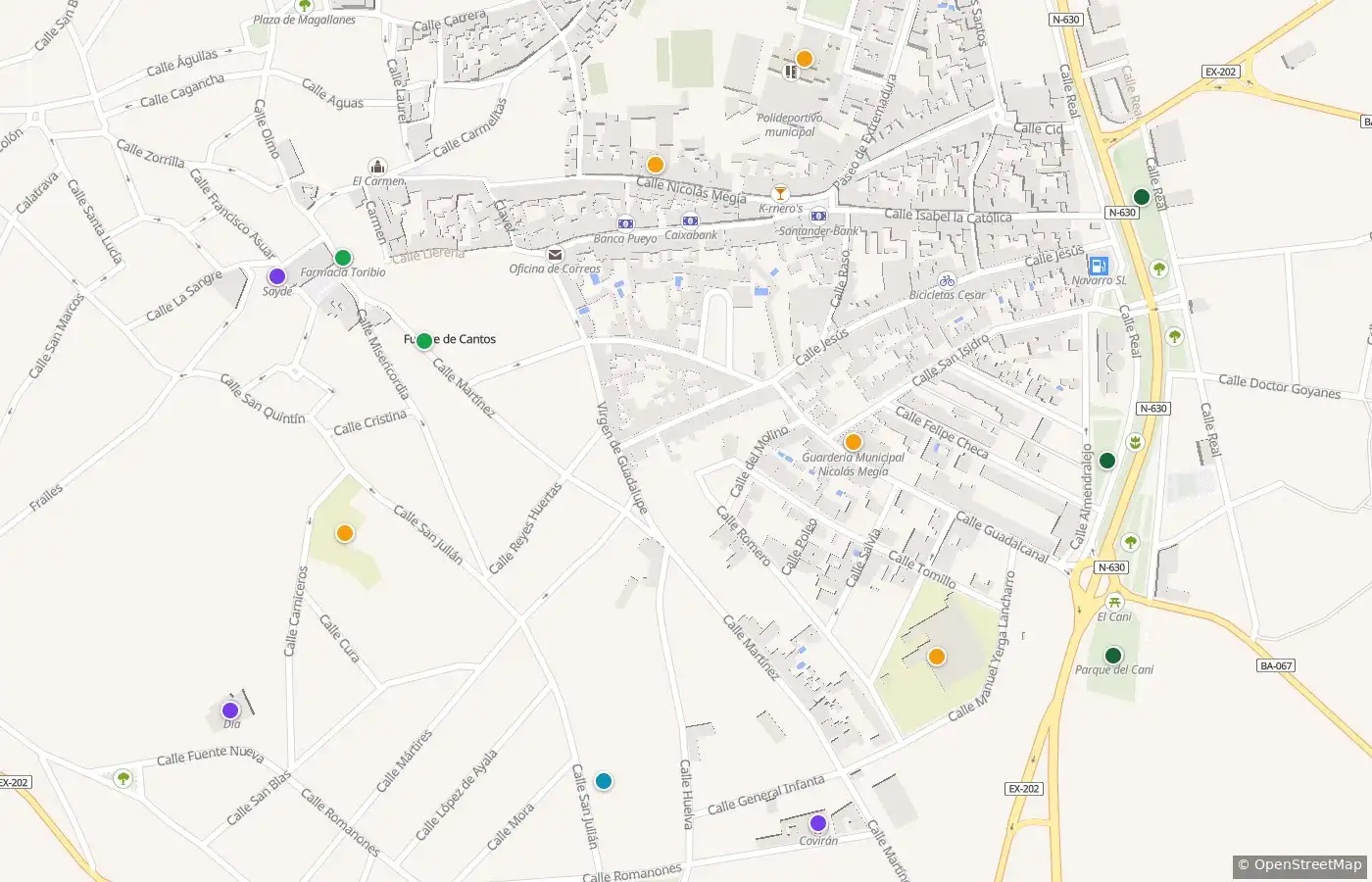This screenshot has height=882, width=1372.
Task: Select the purple Coviran store marker
Action: pyautogui.click(x=818, y=823)
